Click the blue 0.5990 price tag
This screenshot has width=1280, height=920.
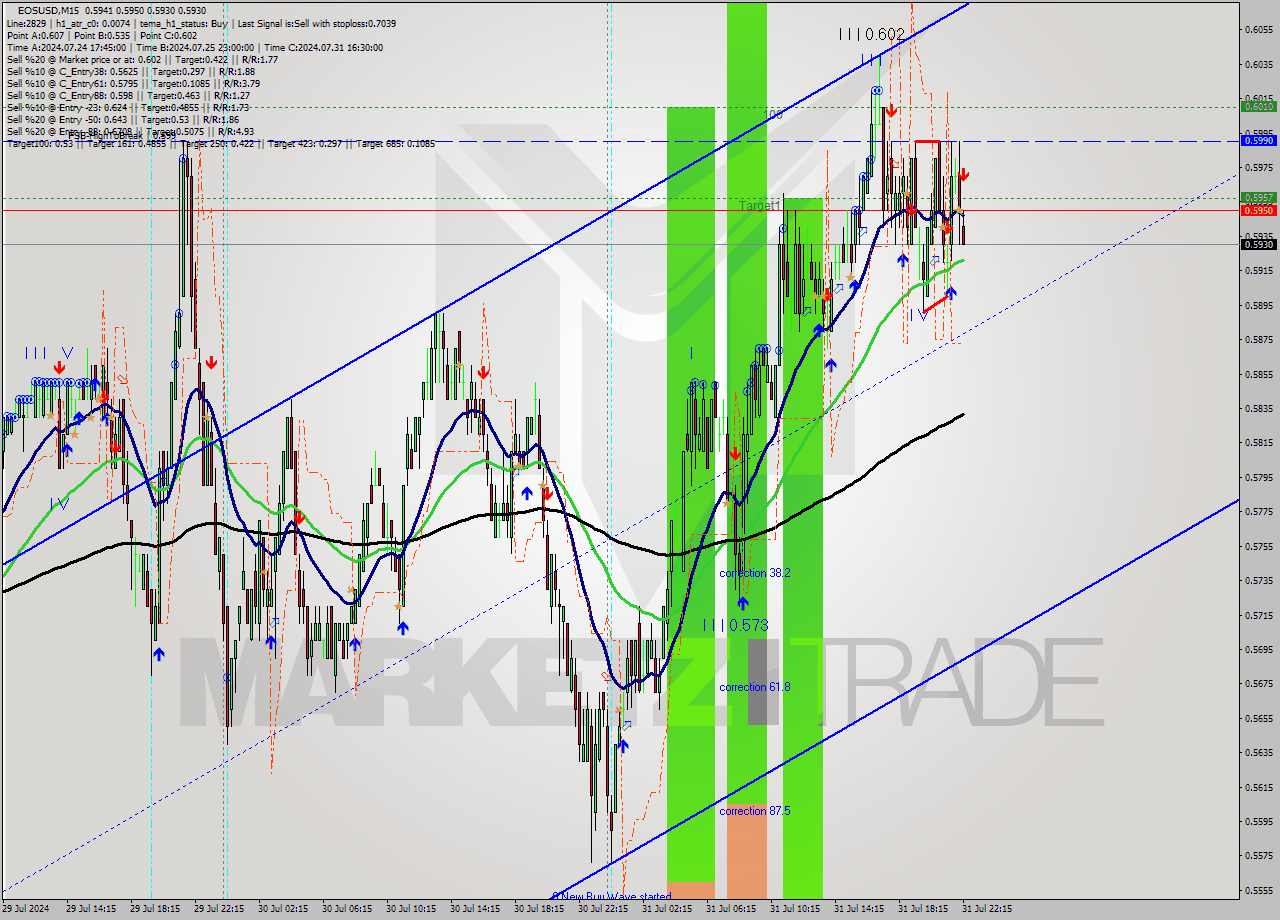[x=1258, y=140]
